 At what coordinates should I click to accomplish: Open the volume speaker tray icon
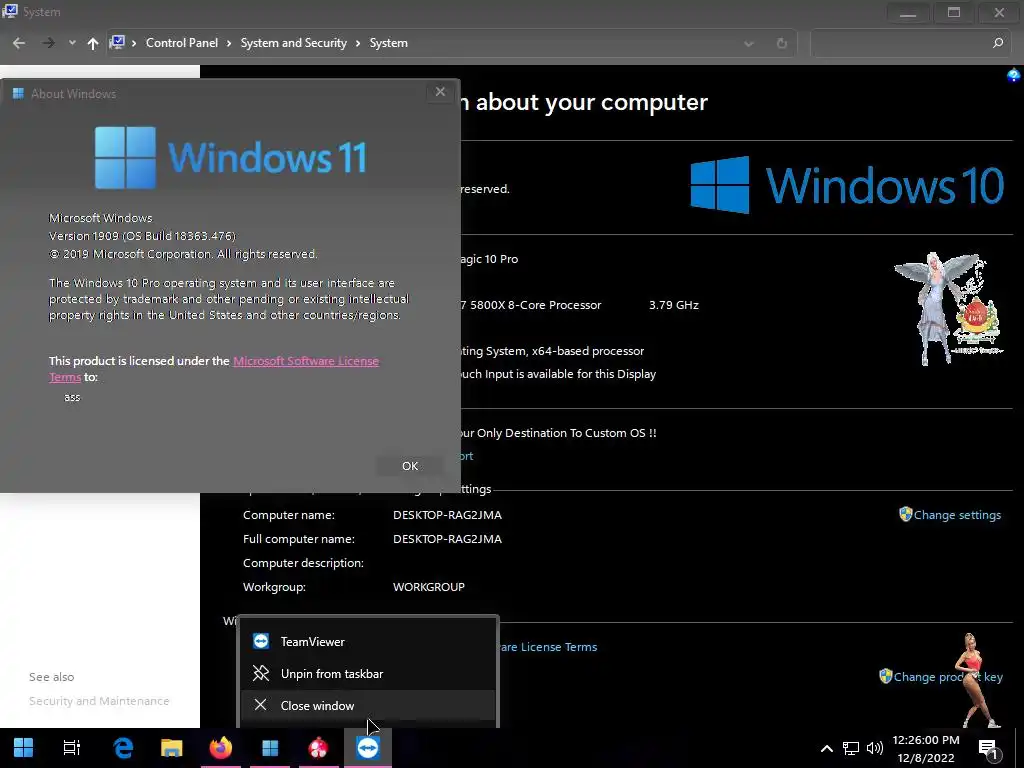[x=874, y=748]
